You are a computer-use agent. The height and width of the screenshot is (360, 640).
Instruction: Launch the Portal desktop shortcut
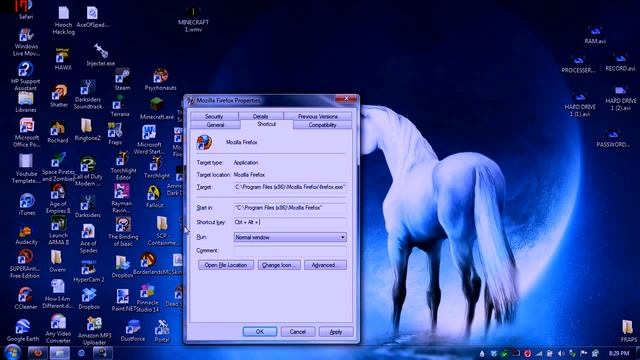click(x=162, y=331)
